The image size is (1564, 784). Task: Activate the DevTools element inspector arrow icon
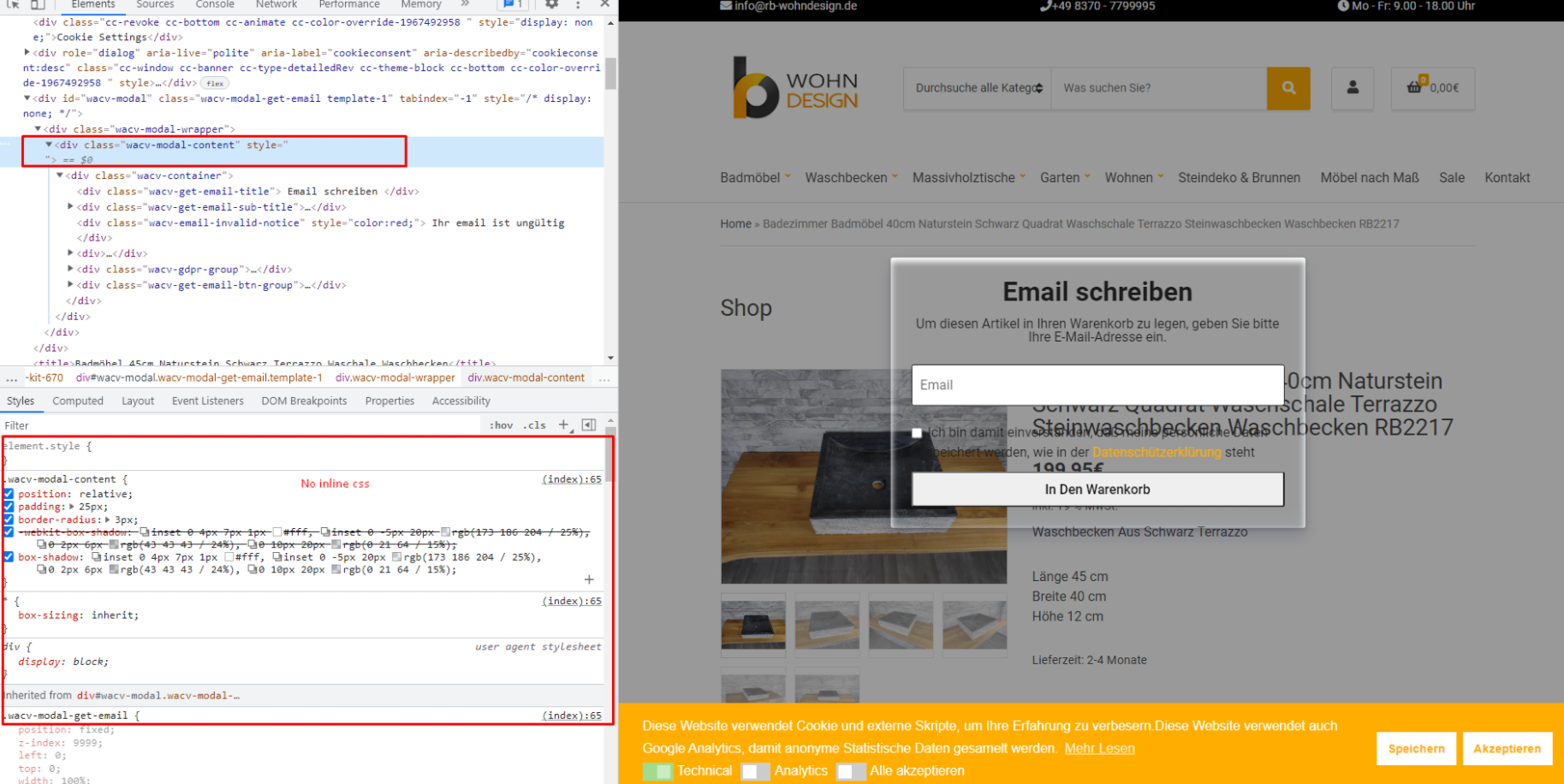tap(13, 4)
